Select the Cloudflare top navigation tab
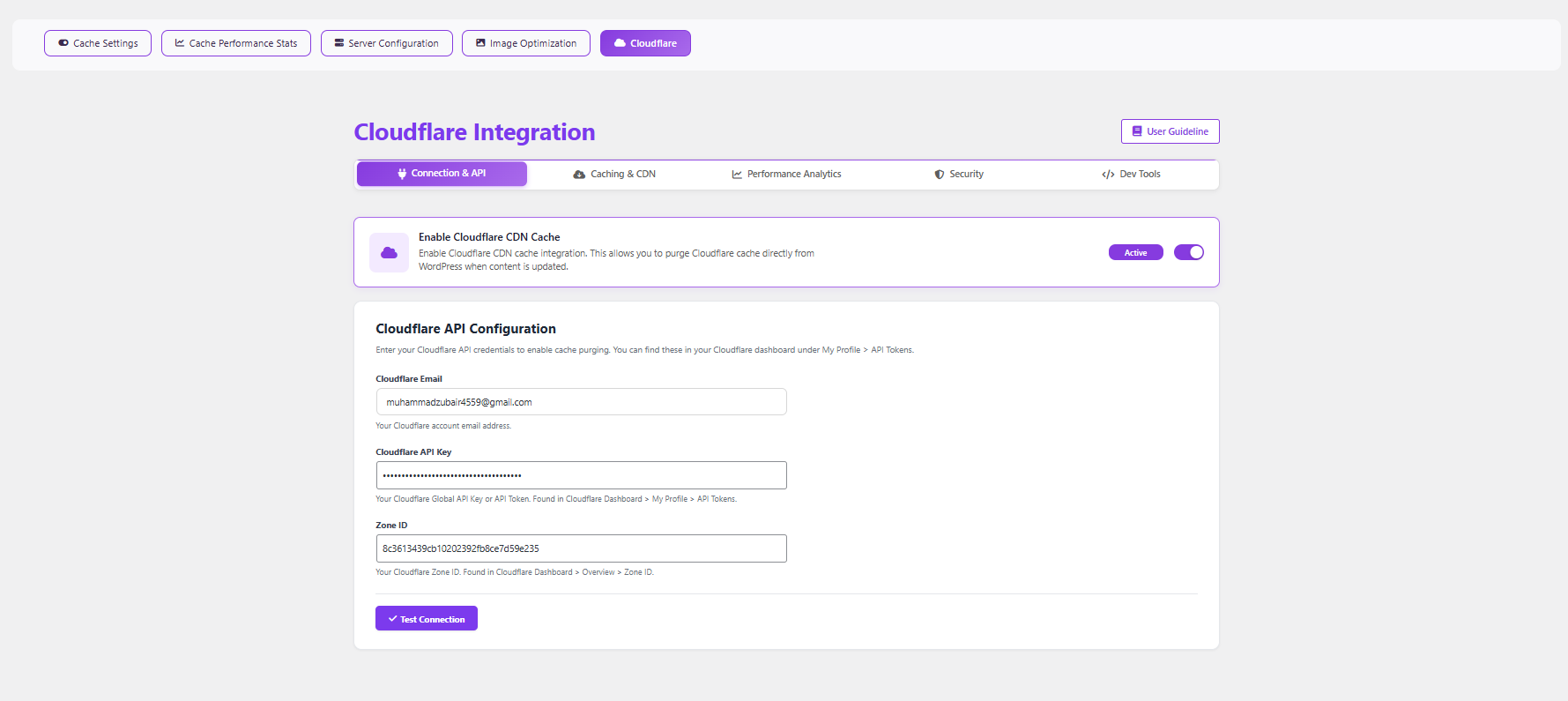Viewport: 1568px width, 701px height. pos(645,43)
